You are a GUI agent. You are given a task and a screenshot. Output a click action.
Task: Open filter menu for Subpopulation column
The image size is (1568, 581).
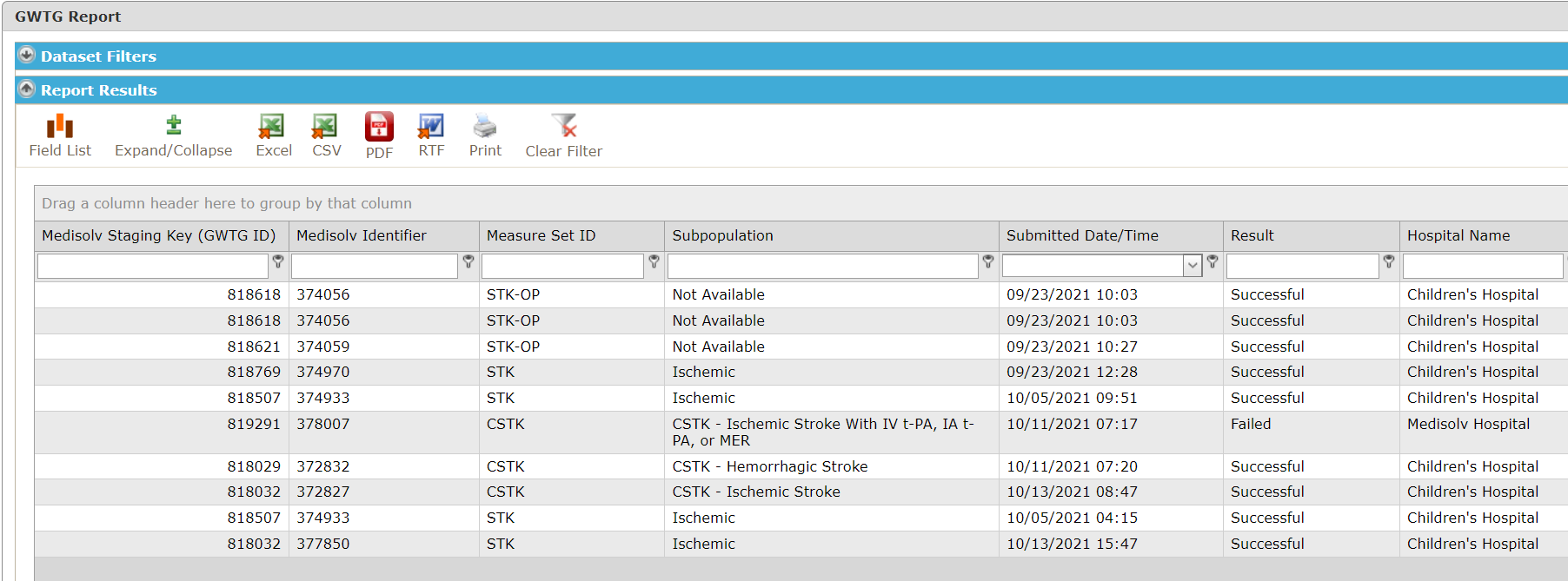coord(988,261)
